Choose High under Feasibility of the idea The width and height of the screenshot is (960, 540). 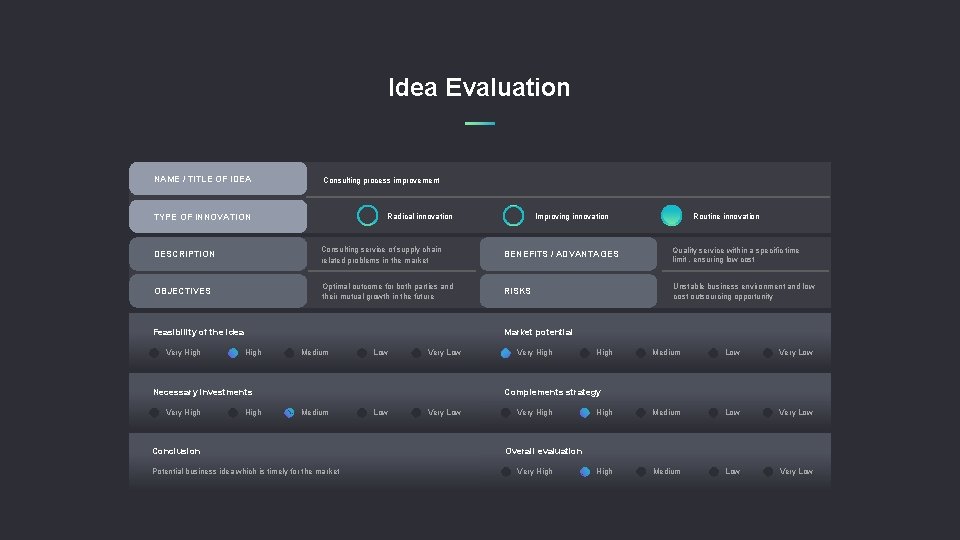pos(233,352)
